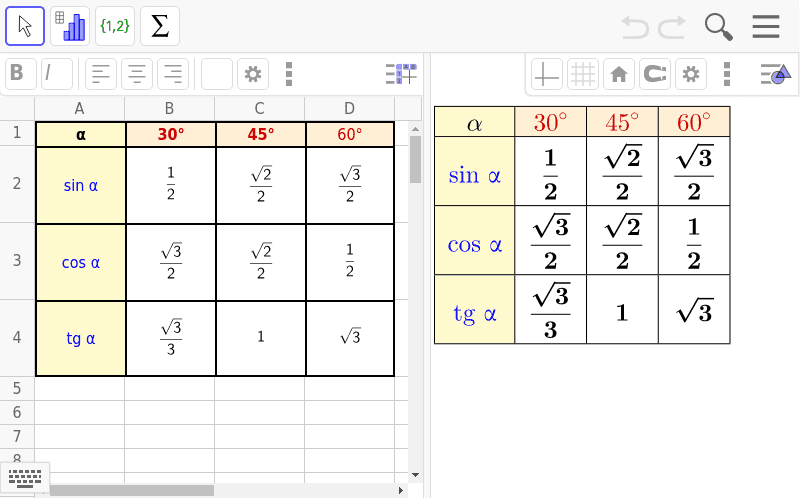Click spreadsheet cell B1 with 30°

click(x=171, y=134)
